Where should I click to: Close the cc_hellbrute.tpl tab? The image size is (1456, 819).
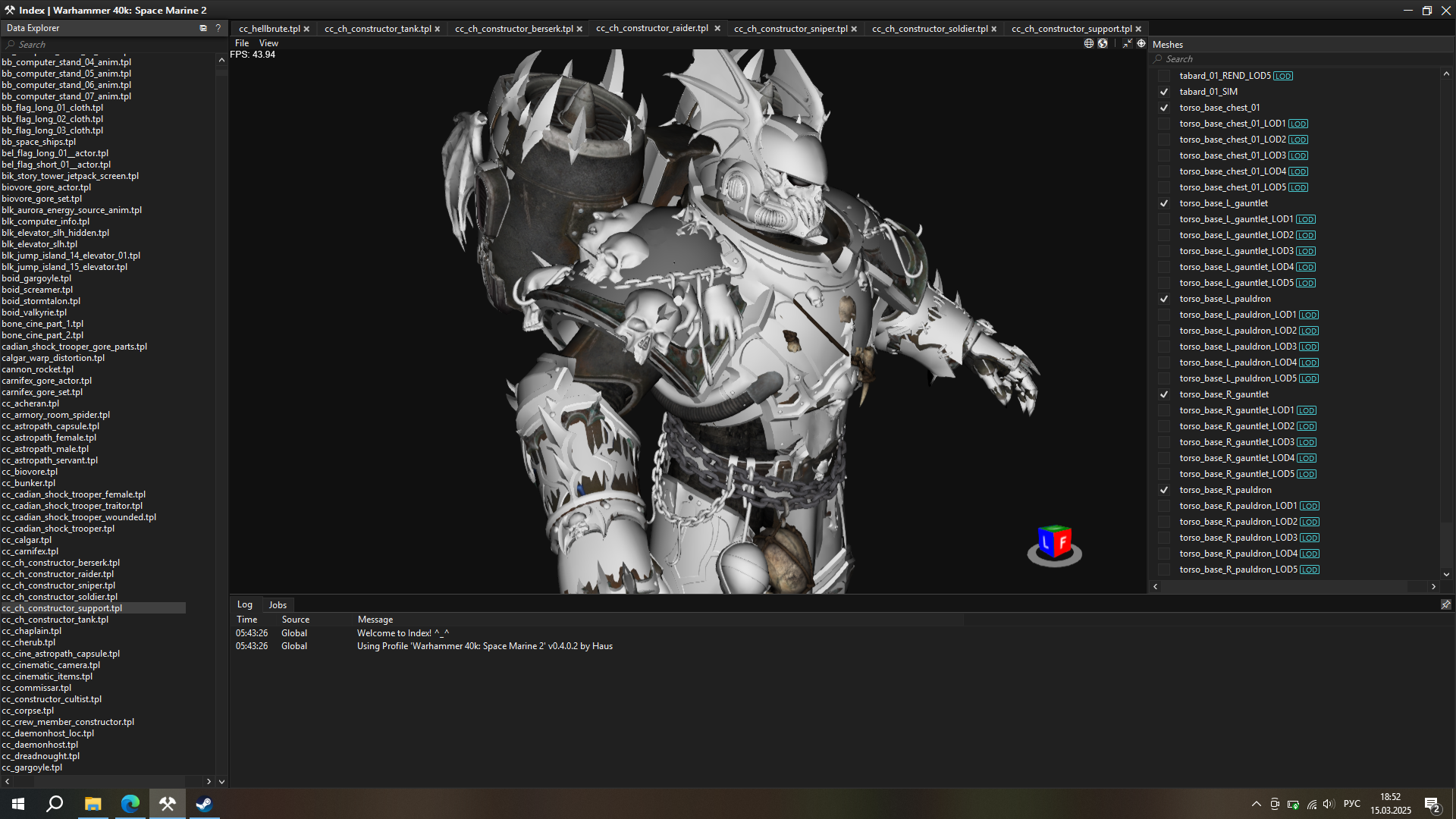click(x=306, y=29)
